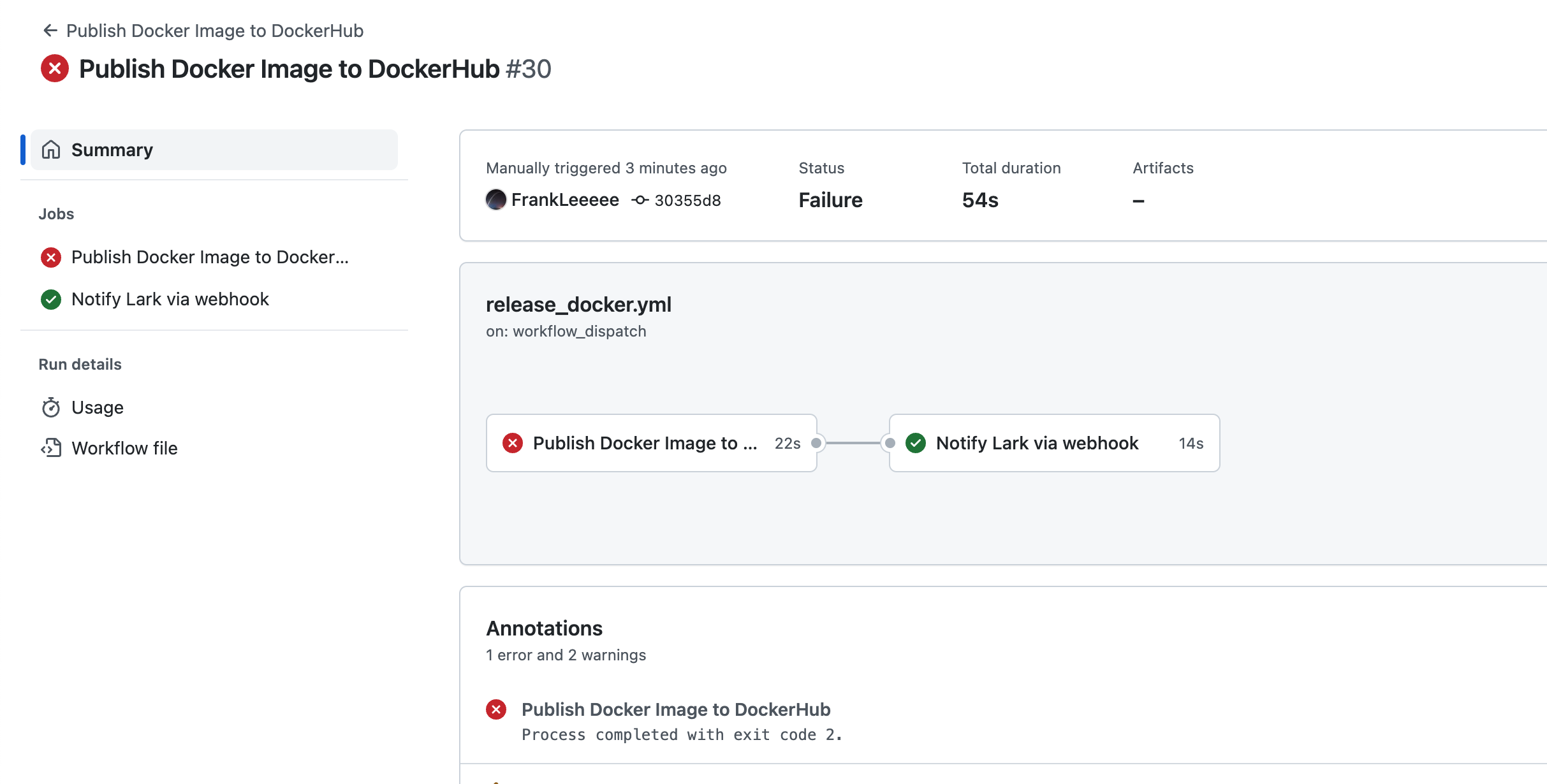Click the Run details heading
The width and height of the screenshot is (1547, 784).
tap(80, 365)
